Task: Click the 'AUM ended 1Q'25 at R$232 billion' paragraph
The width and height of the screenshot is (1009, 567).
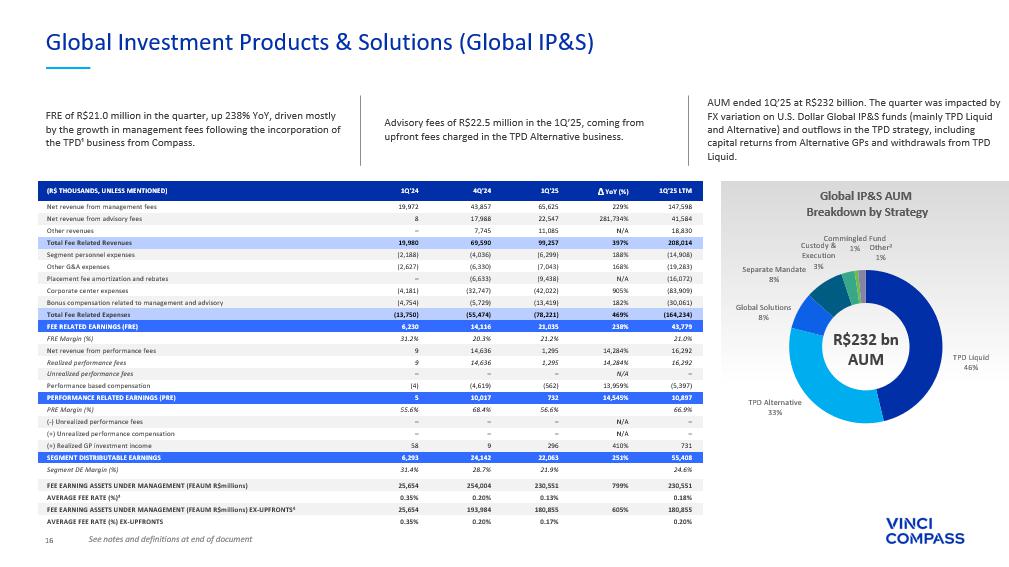Action: [853, 129]
